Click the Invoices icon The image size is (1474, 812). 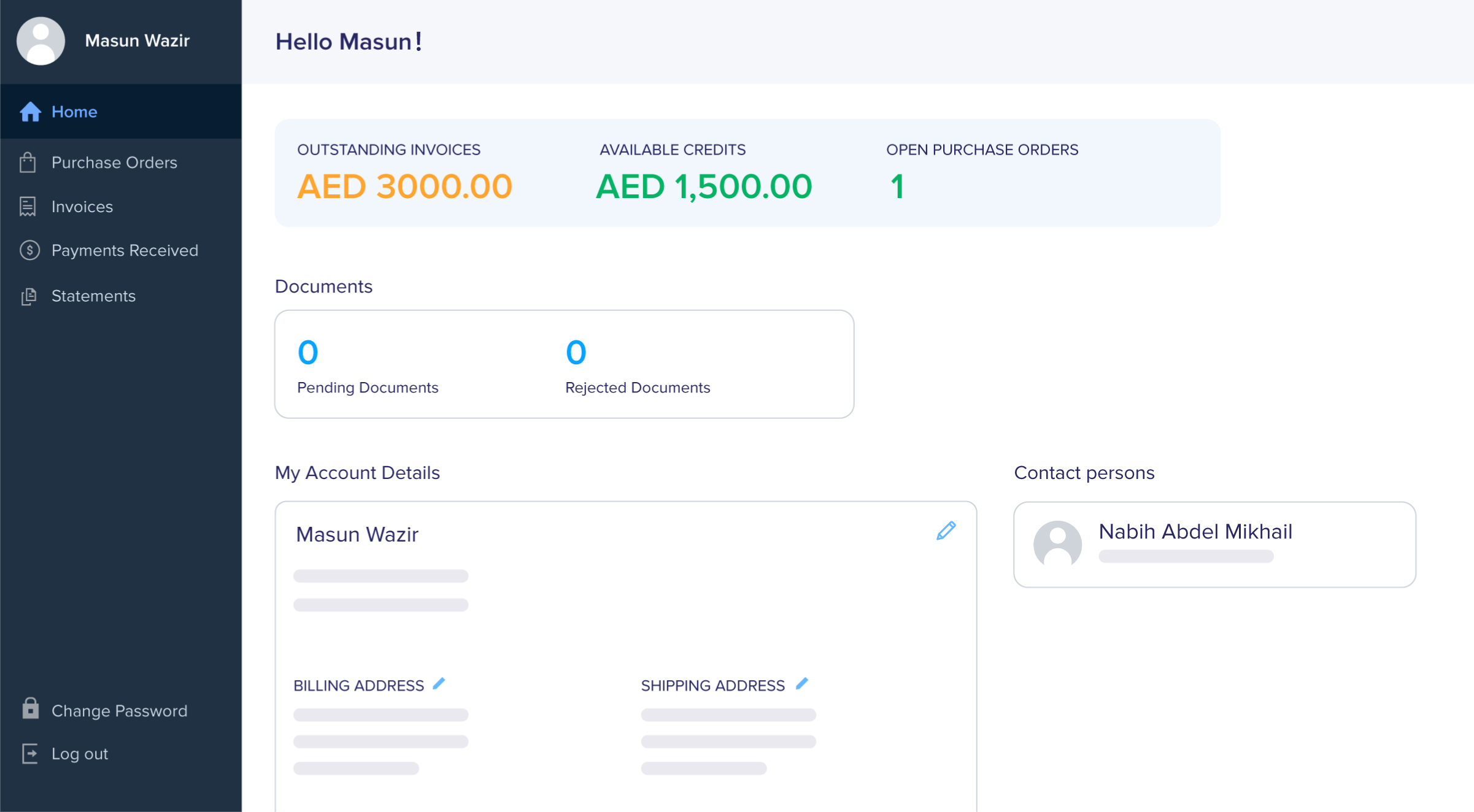pos(28,206)
